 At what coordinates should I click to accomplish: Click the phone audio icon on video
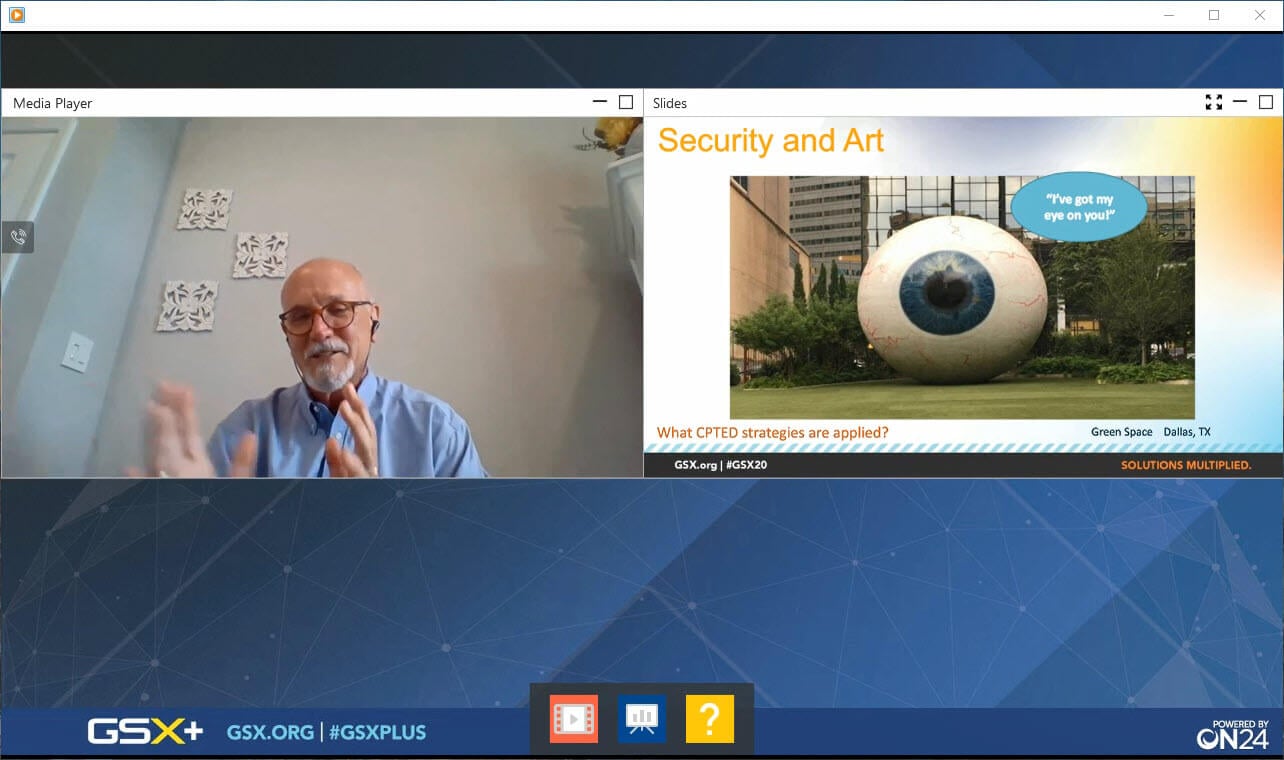pyautogui.click(x=18, y=238)
